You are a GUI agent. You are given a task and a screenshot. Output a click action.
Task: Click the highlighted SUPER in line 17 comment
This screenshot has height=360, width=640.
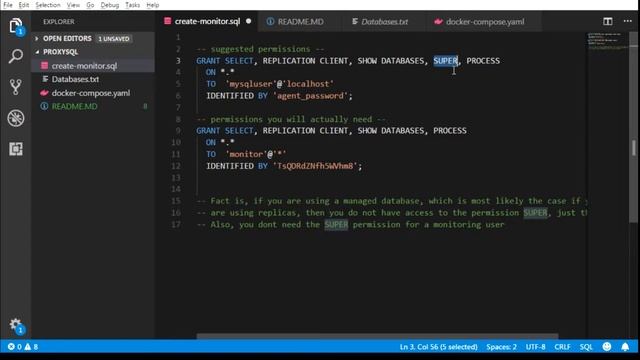(x=336, y=224)
